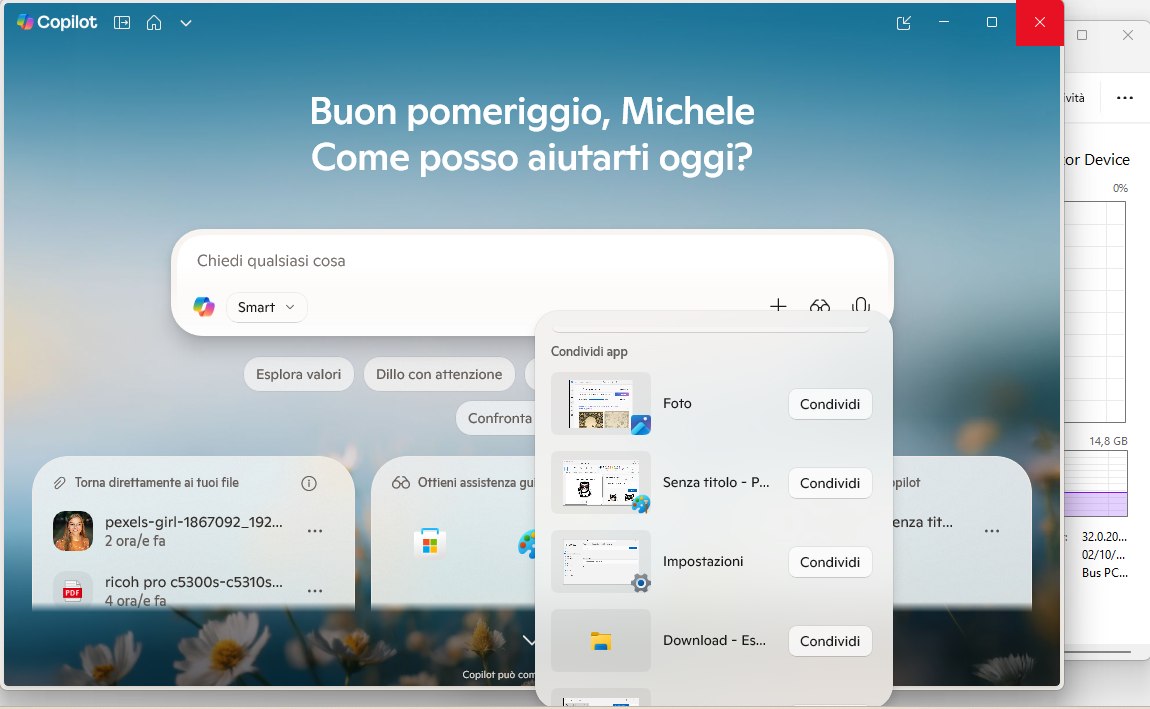Open more options for pexels-girl file
Screen dimensions: 1150x709
pyautogui.click(x=315, y=531)
